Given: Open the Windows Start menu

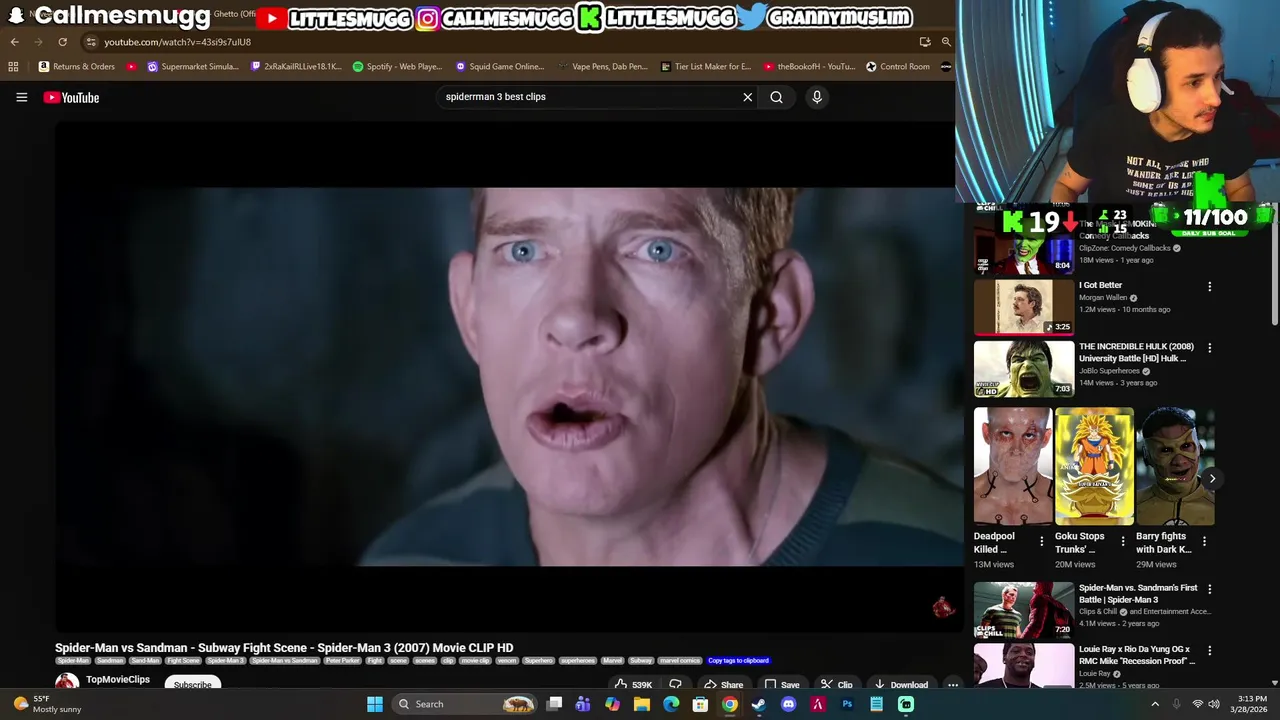Looking at the screenshot, I should pos(375,704).
